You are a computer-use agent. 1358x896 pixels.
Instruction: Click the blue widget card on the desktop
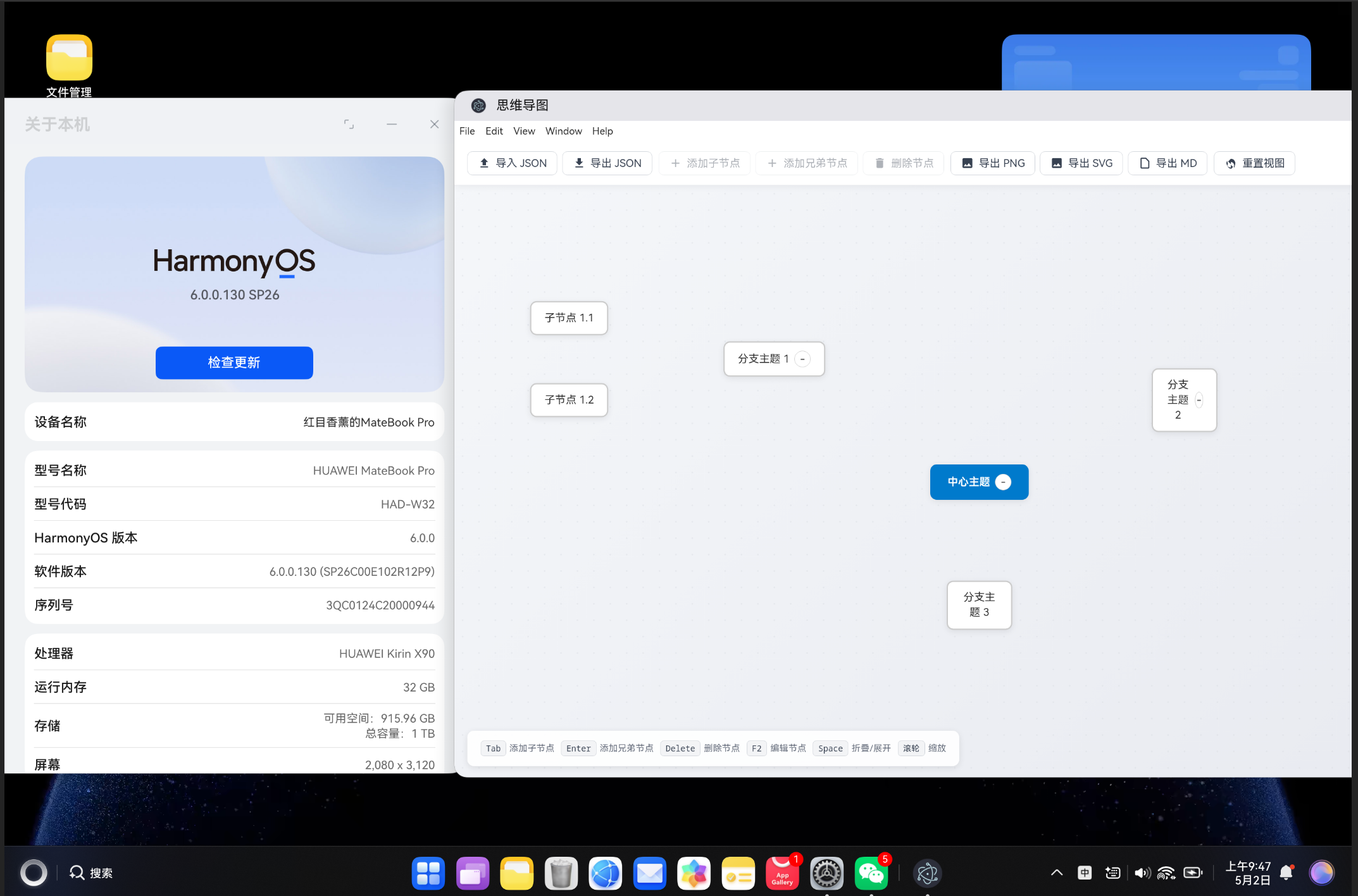pos(1156,62)
